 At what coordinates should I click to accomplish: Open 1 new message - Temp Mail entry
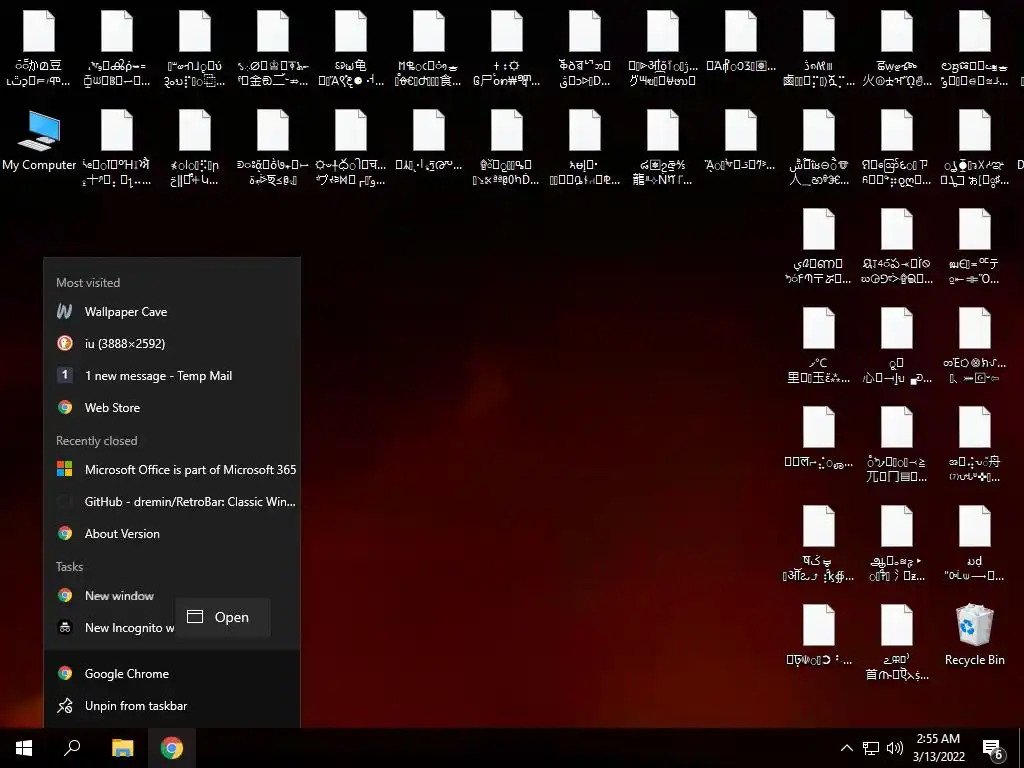[172, 376]
